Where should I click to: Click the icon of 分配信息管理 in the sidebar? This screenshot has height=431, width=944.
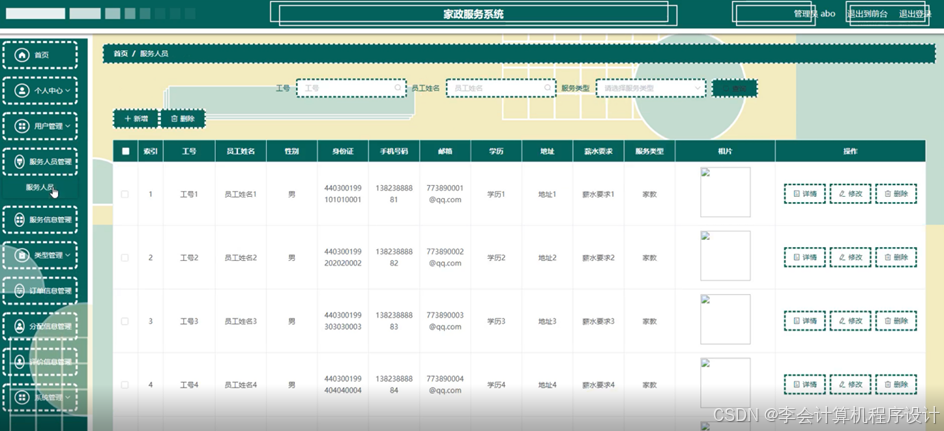(x=19, y=326)
